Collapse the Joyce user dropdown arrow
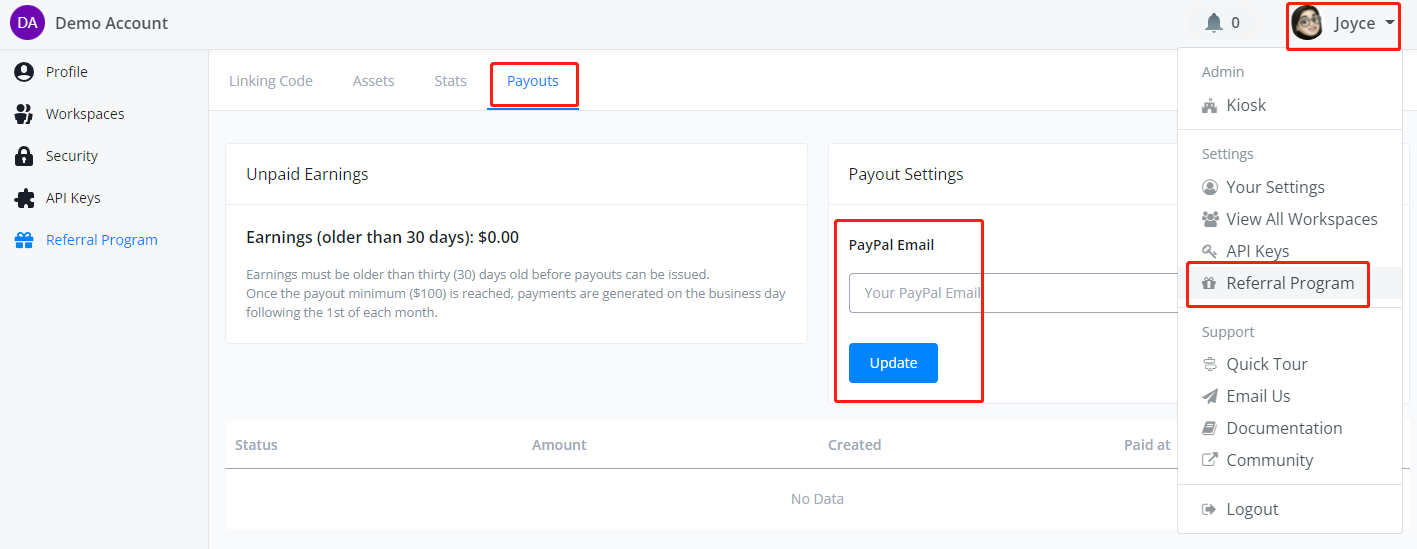 pyautogui.click(x=1390, y=23)
